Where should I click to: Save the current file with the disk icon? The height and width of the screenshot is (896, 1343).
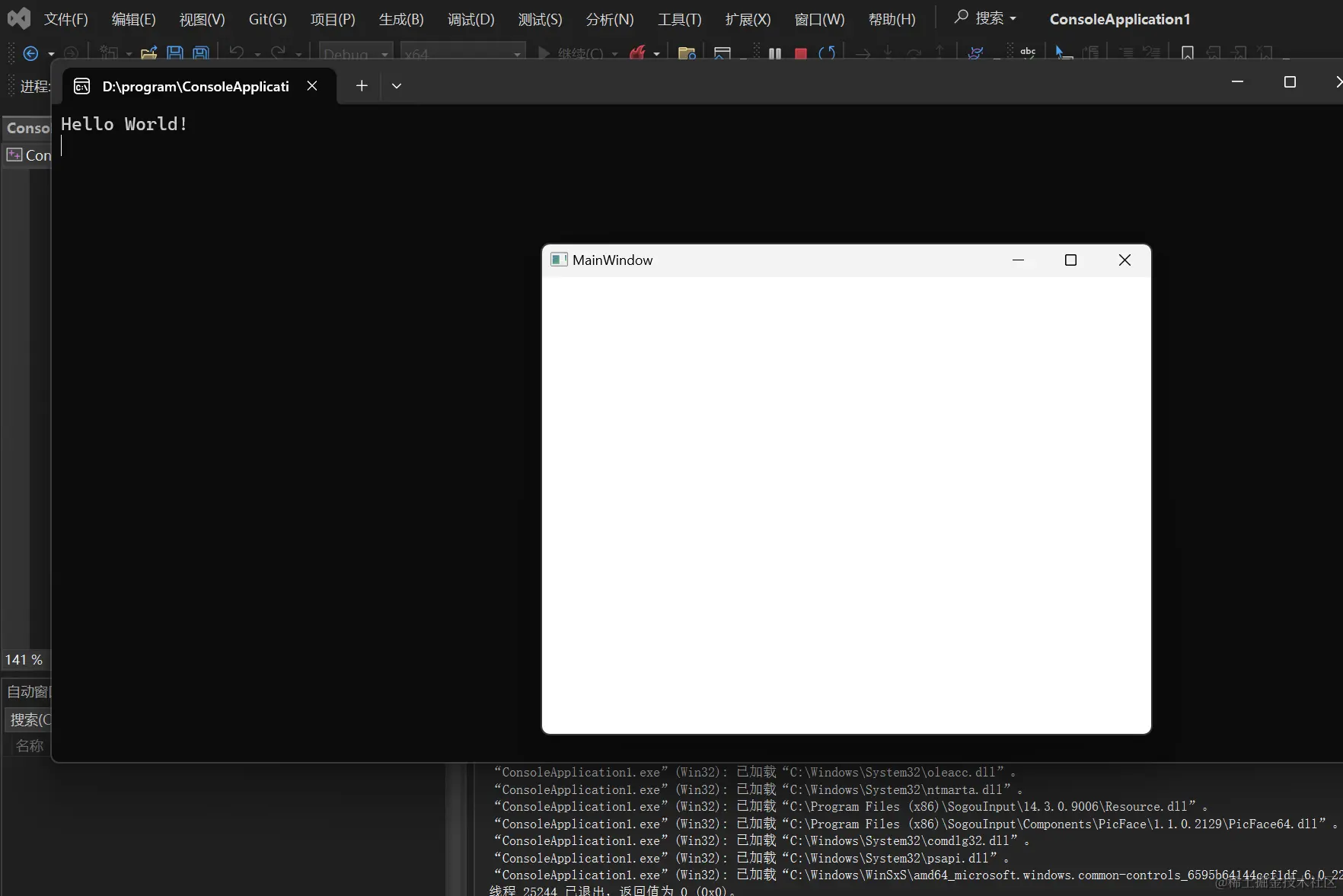(x=175, y=53)
